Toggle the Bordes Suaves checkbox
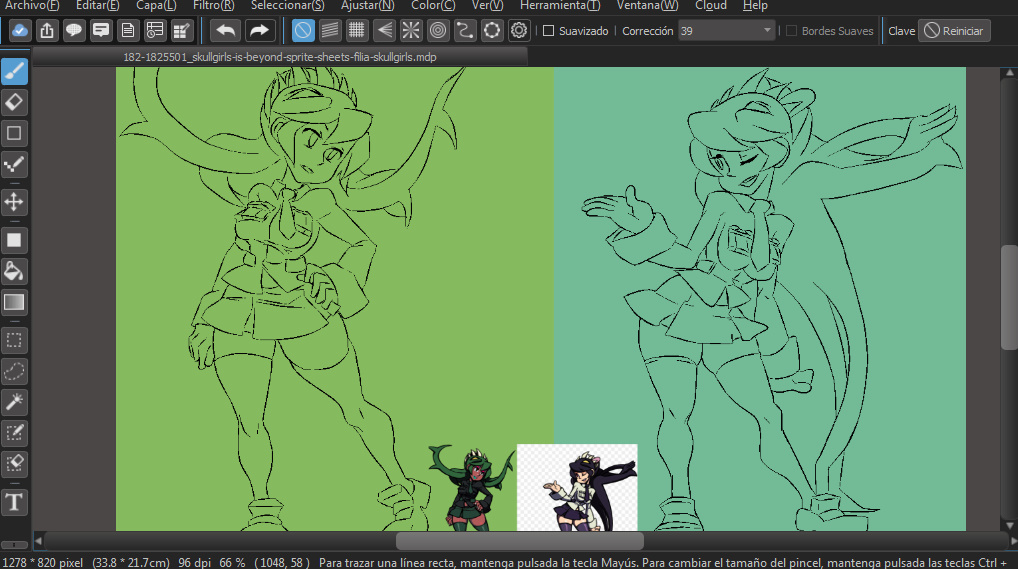The width and height of the screenshot is (1018, 569). pyautogui.click(x=791, y=31)
